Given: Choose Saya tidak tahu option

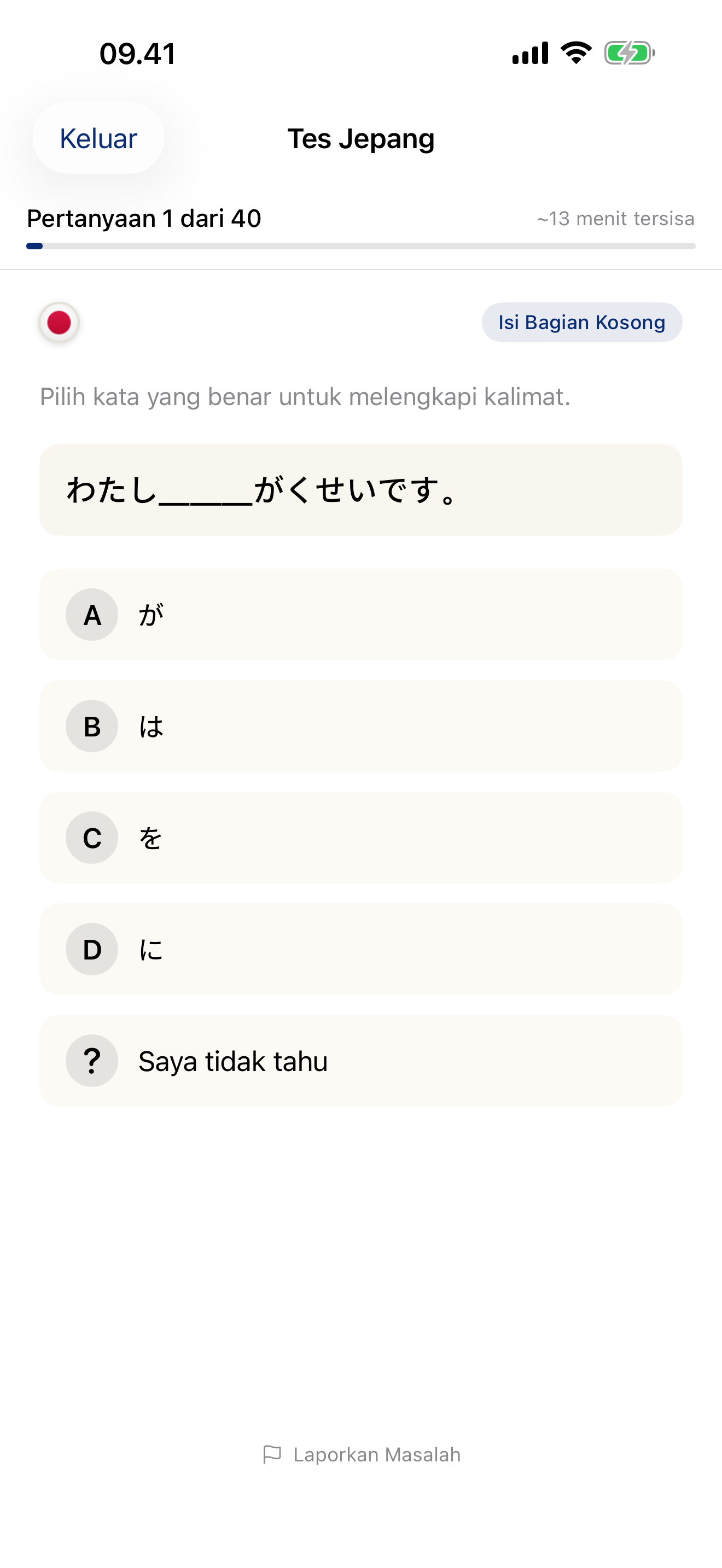Looking at the screenshot, I should tap(360, 1060).
